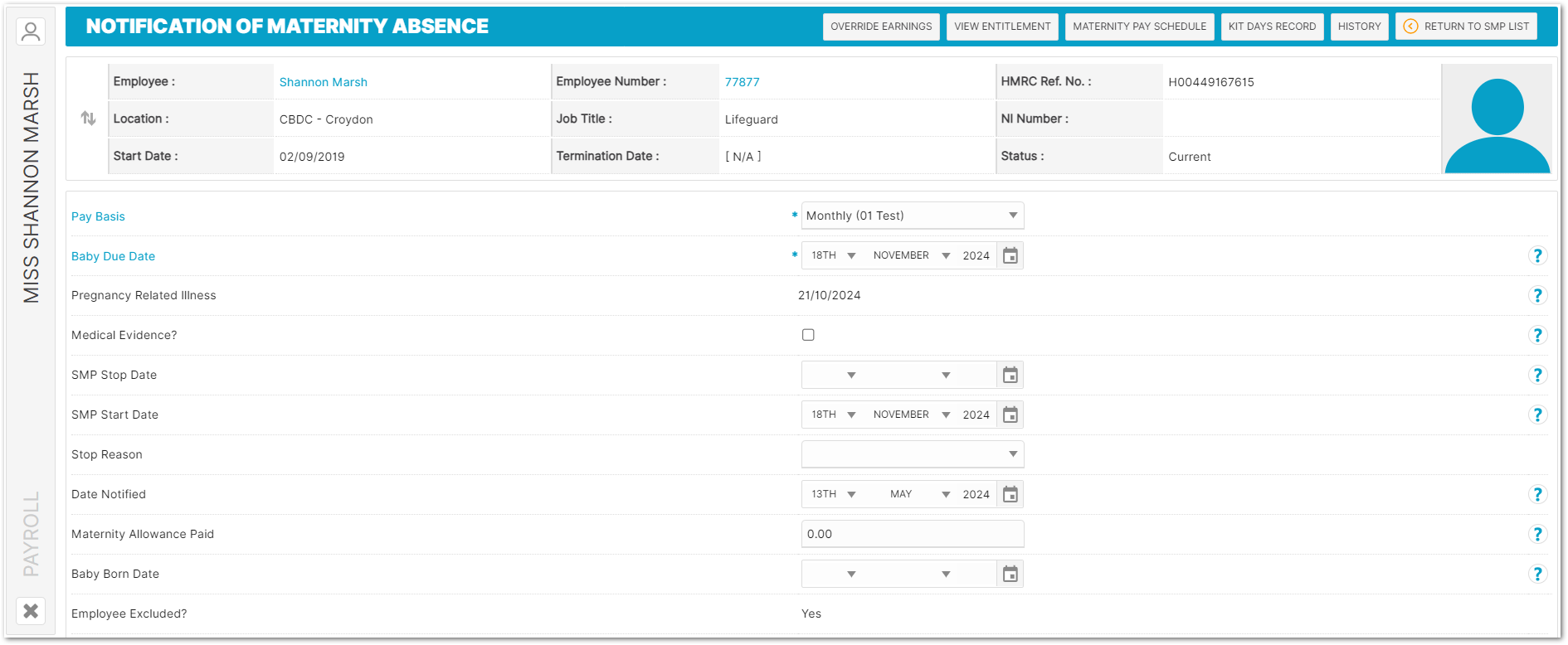
Task: Open the KIT Days Record
Action: (1272, 27)
